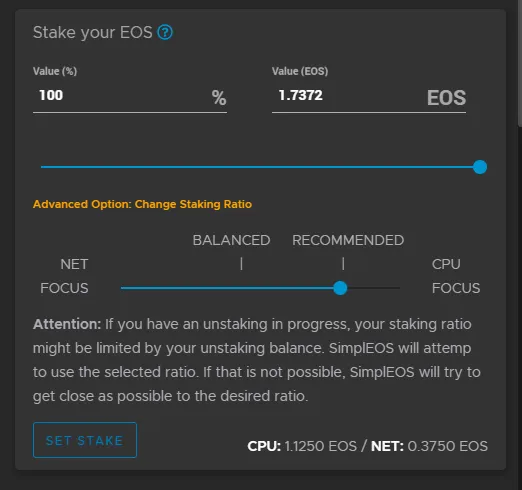Click the CPU FOCUS label
Viewport: 522px width, 490px height.
tap(456, 276)
